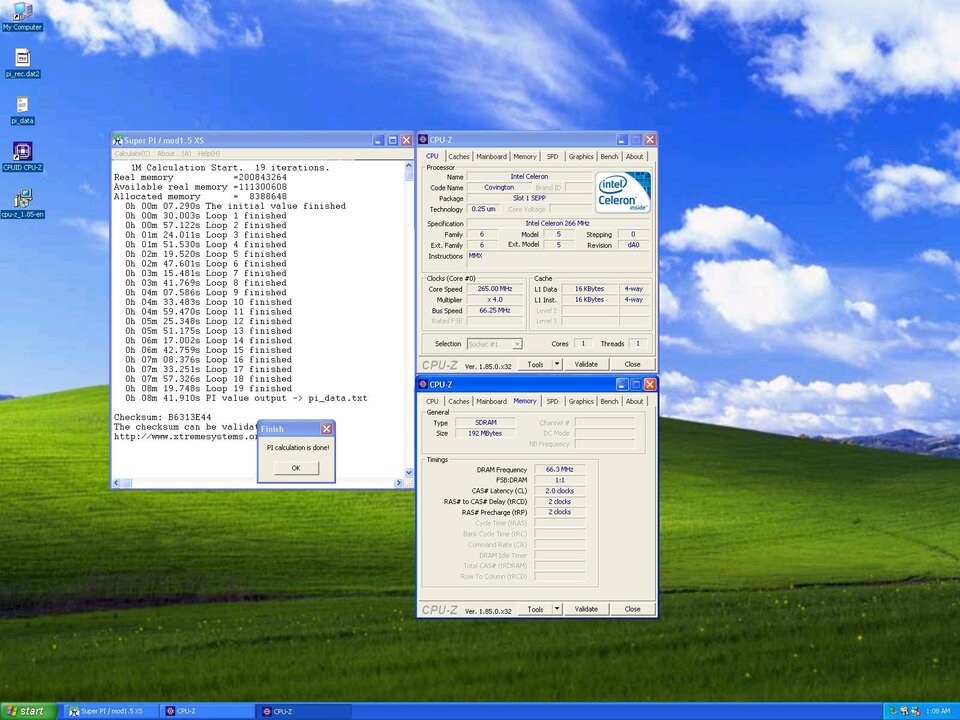
Task: Click the DRAM Frequency value 66.3 MHz
Action: [560, 470]
